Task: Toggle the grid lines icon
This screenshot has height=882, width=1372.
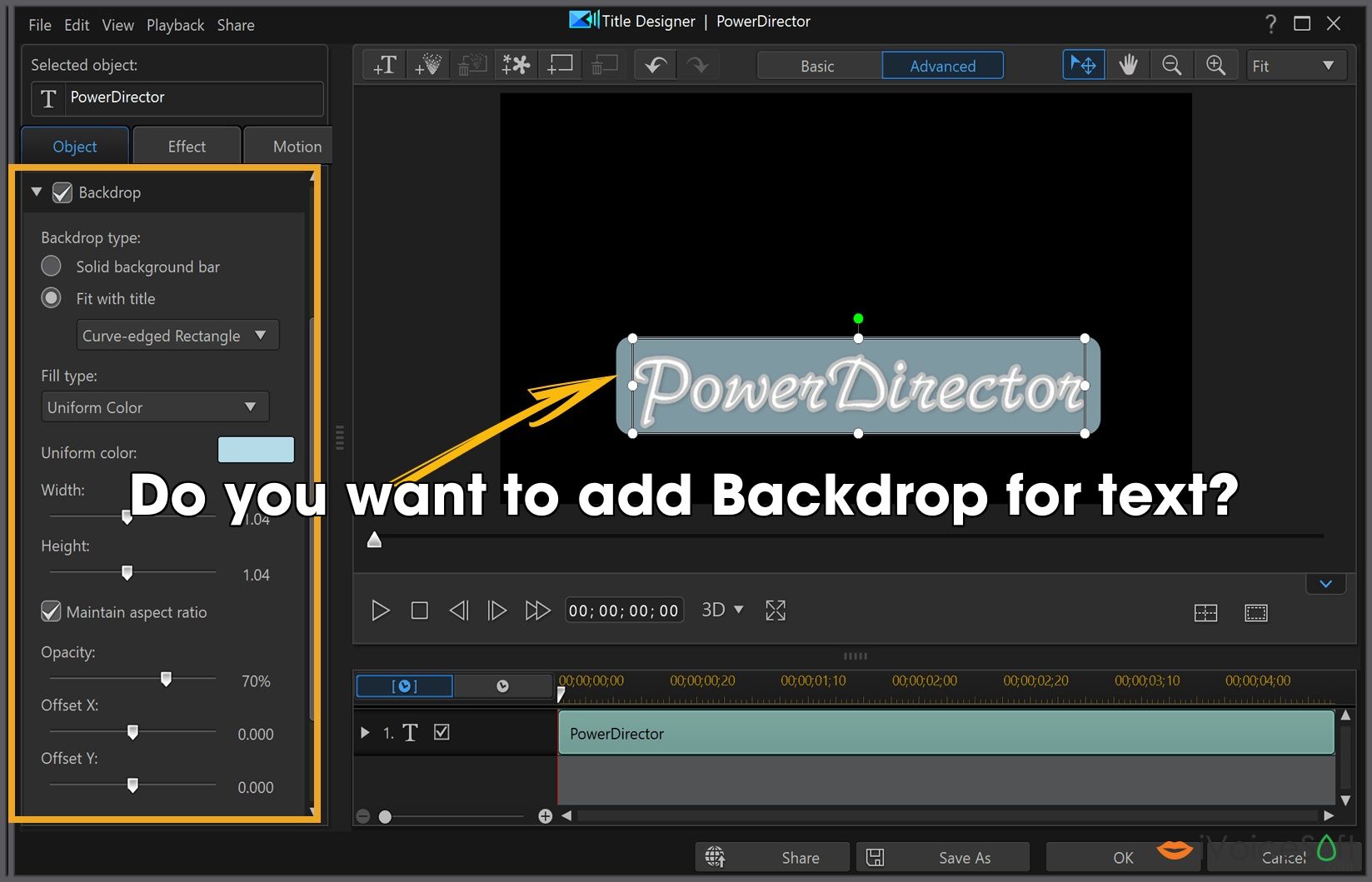Action: click(1205, 614)
